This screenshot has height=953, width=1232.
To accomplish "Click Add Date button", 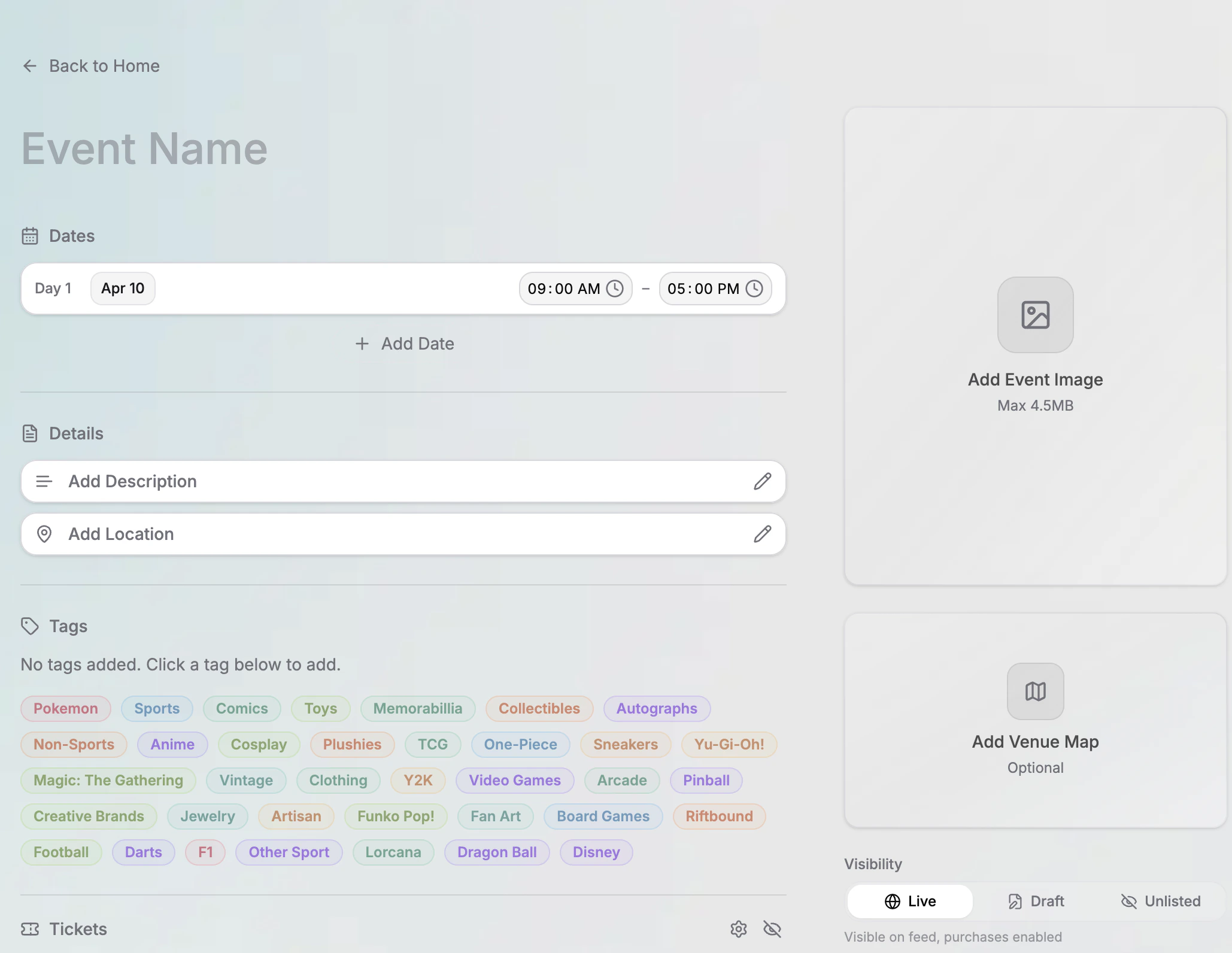I will point(404,344).
